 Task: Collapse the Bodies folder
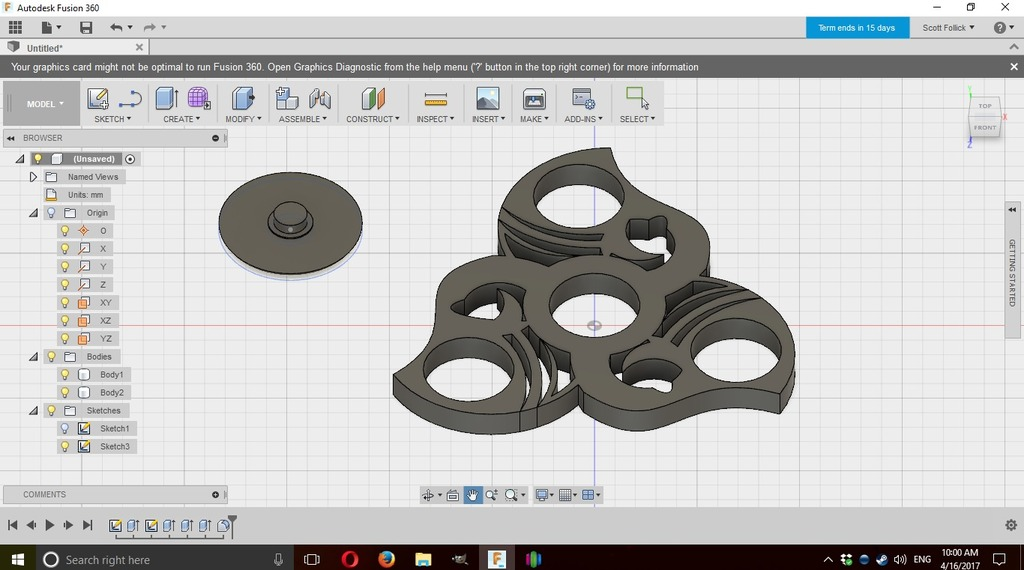click(x=33, y=357)
